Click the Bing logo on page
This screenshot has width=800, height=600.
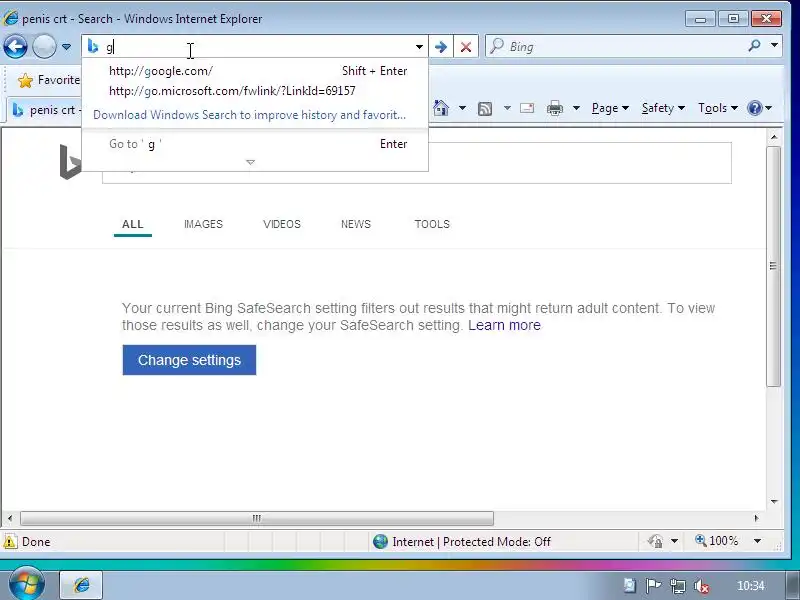(x=70, y=162)
